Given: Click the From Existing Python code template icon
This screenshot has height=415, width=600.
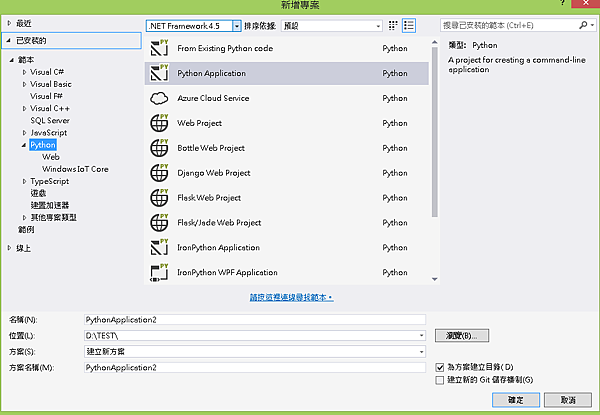Looking at the screenshot, I should click(x=159, y=48).
